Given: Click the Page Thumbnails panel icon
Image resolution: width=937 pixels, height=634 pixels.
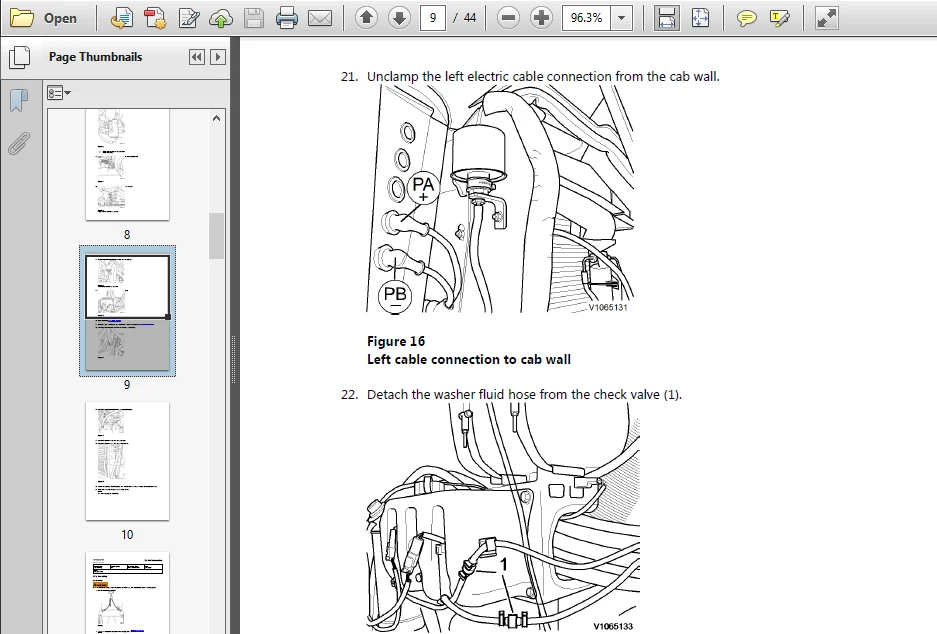Looking at the screenshot, I should pyautogui.click(x=20, y=57).
